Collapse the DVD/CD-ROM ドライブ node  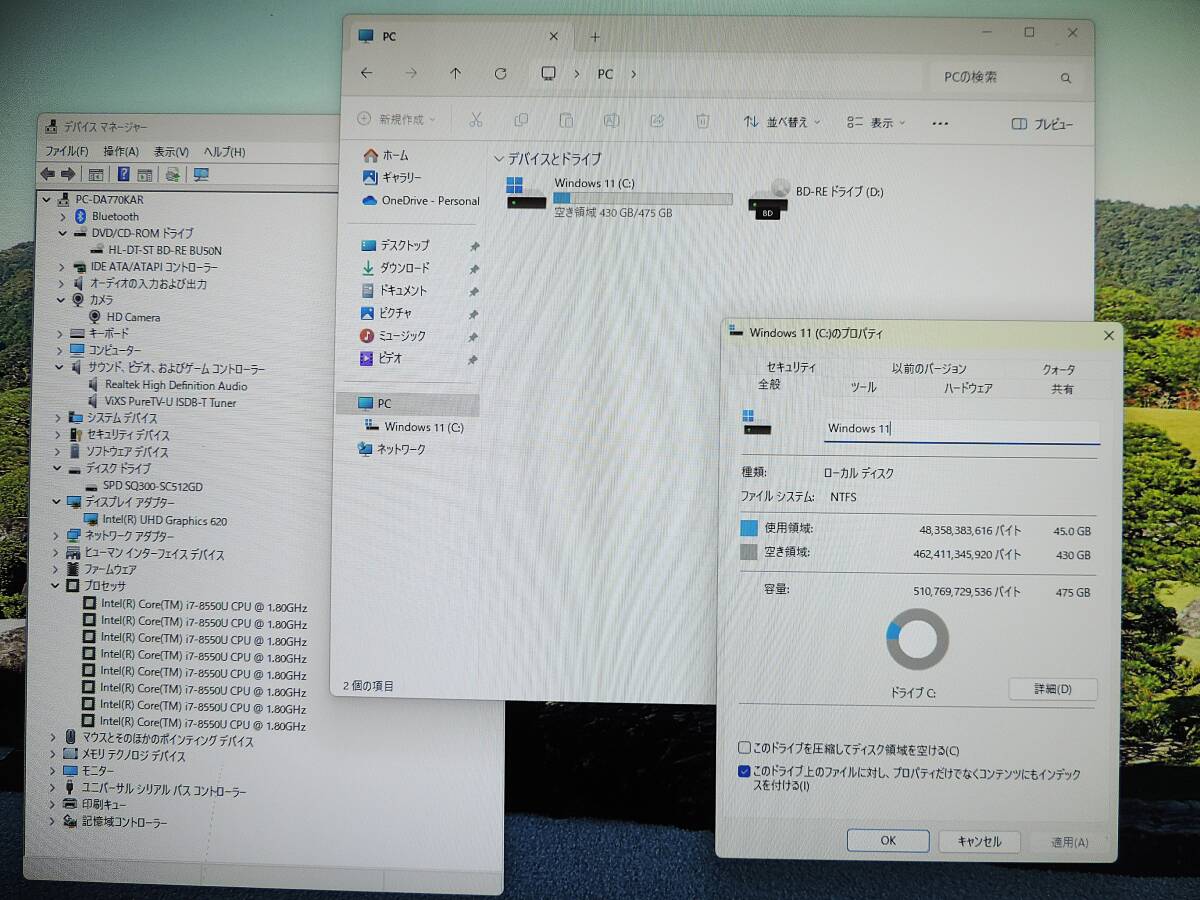tap(62, 233)
